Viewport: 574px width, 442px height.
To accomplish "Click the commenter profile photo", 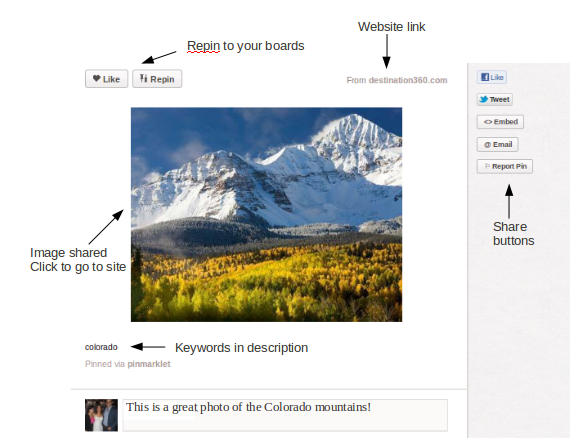I will (x=101, y=415).
